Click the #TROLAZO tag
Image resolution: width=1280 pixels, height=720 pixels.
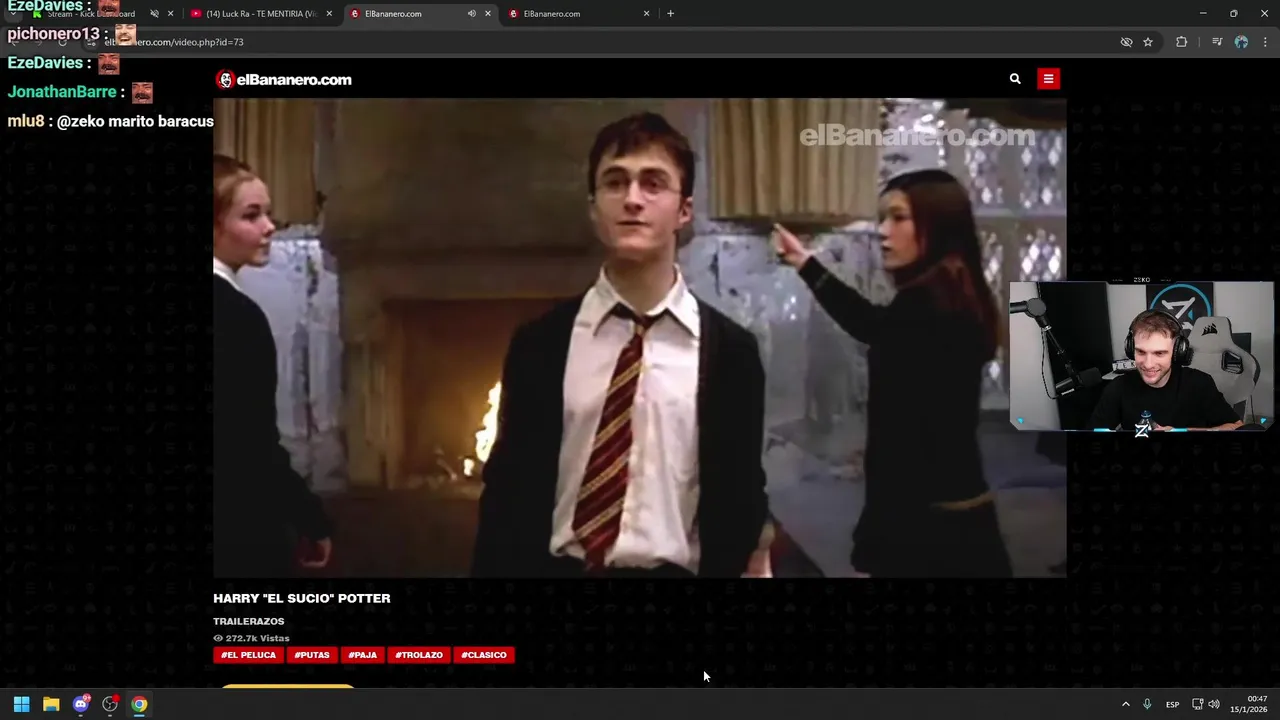tap(419, 655)
